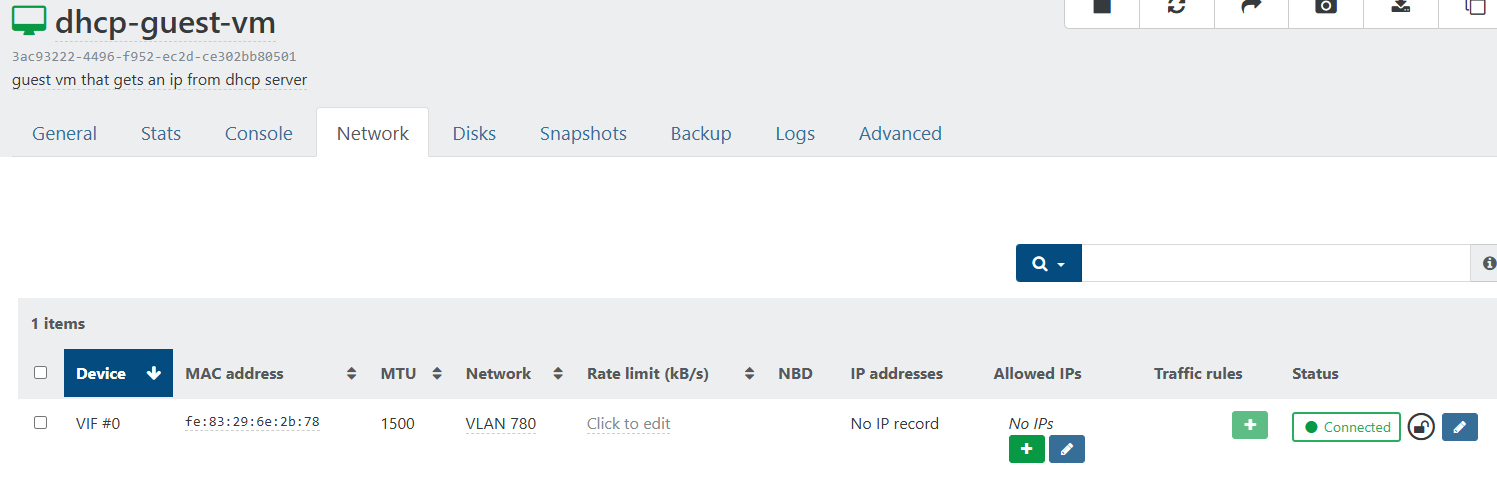Open the Advanced tab

click(x=900, y=133)
